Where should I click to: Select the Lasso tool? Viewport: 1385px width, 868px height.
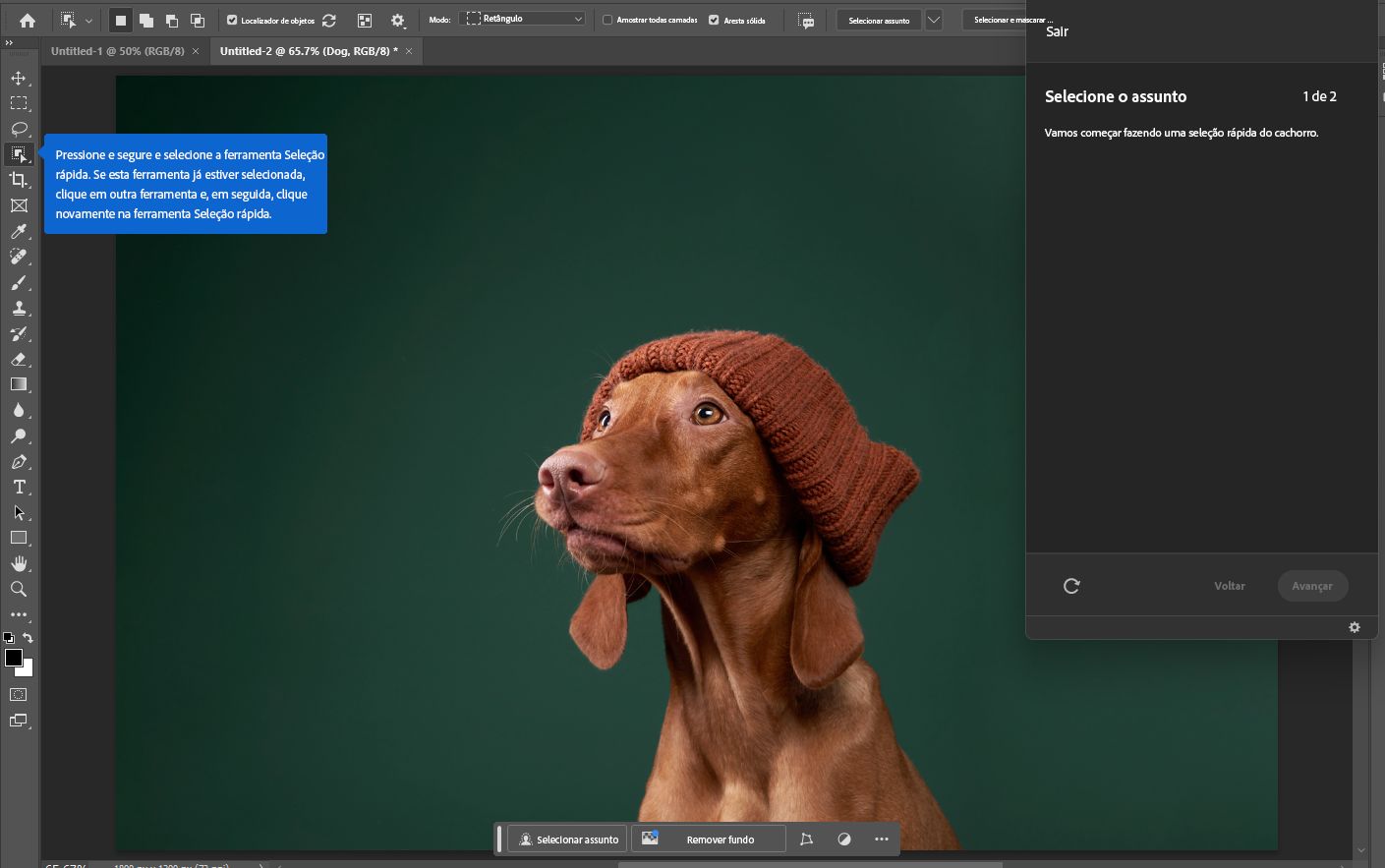click(19, 129)
